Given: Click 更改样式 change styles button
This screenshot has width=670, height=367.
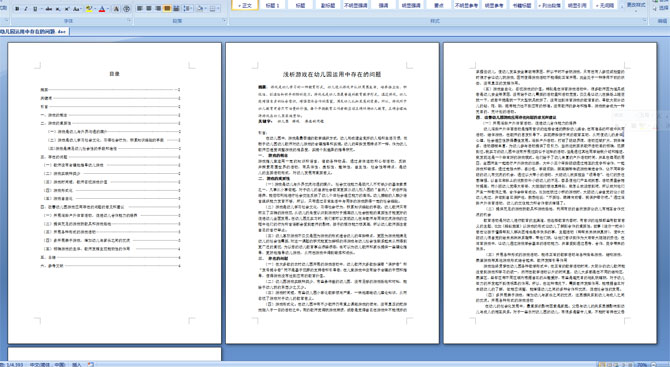Looking at the screenshot, I should pyautogui.click(x=636, y=6).
